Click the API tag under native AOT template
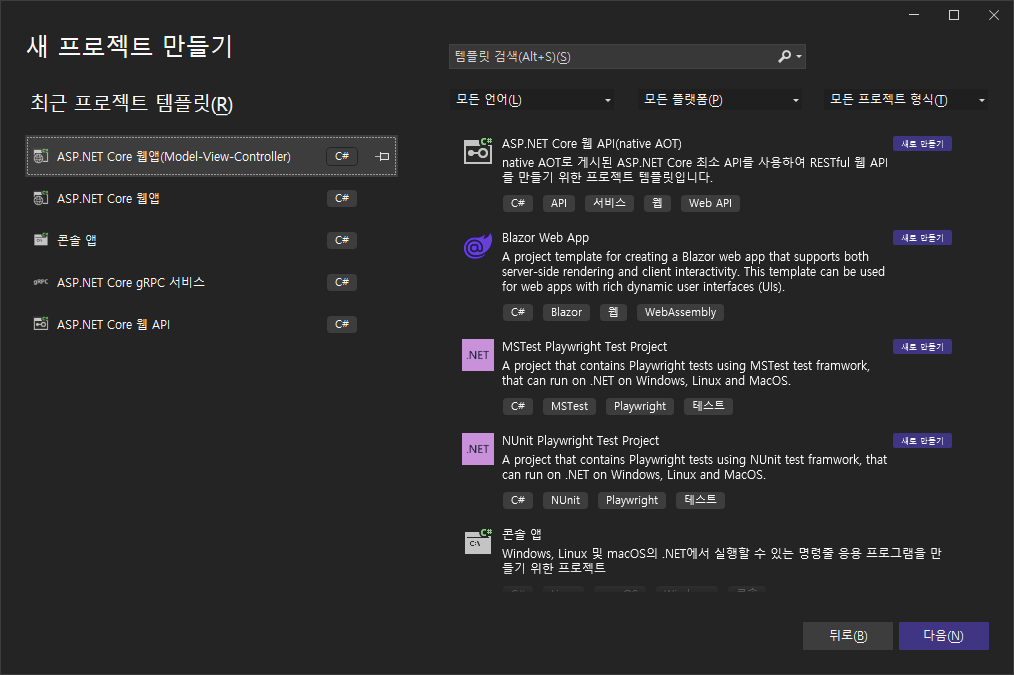Screen dimensions: 1014x675 point(559,203)
